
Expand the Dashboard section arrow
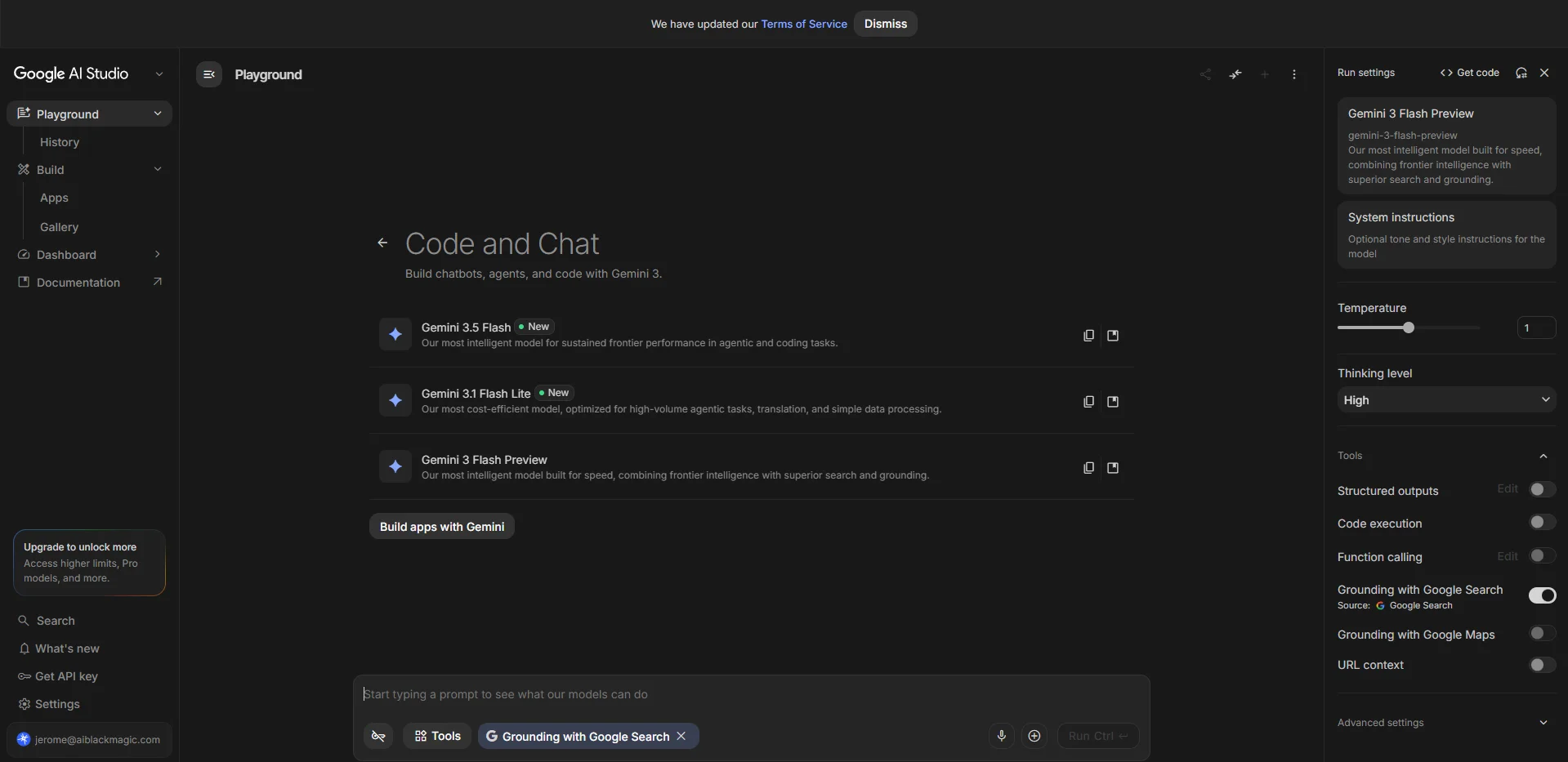pos(158,254)
